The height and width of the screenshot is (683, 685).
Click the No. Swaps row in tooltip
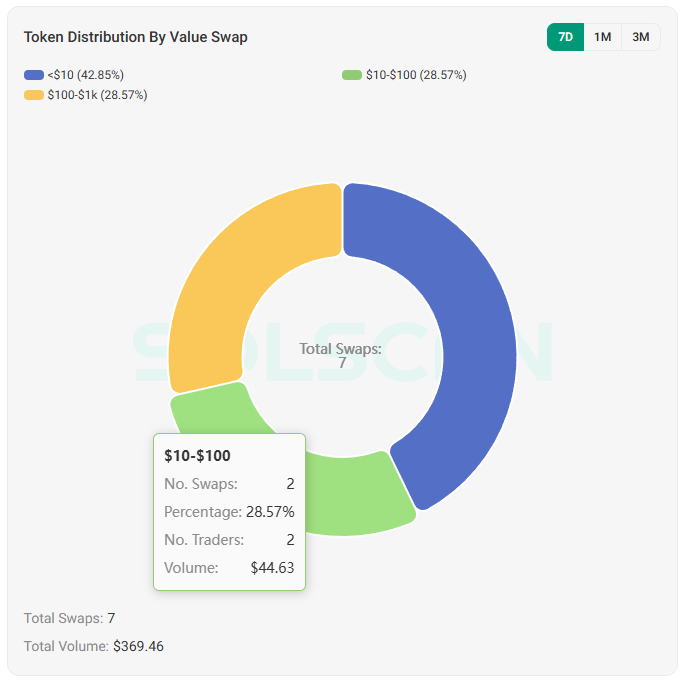click(x=228, y=484)
